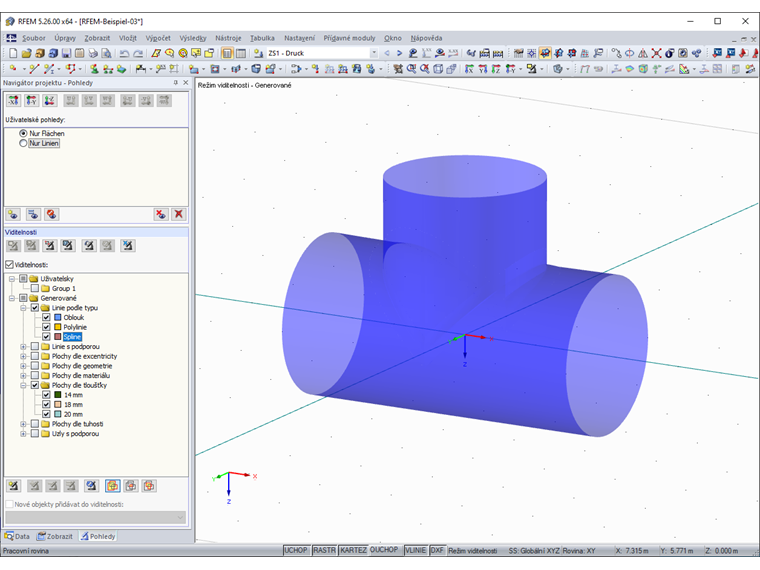
Task: Click the red X cancel selection toolbar icon
Action: (656, 53)
